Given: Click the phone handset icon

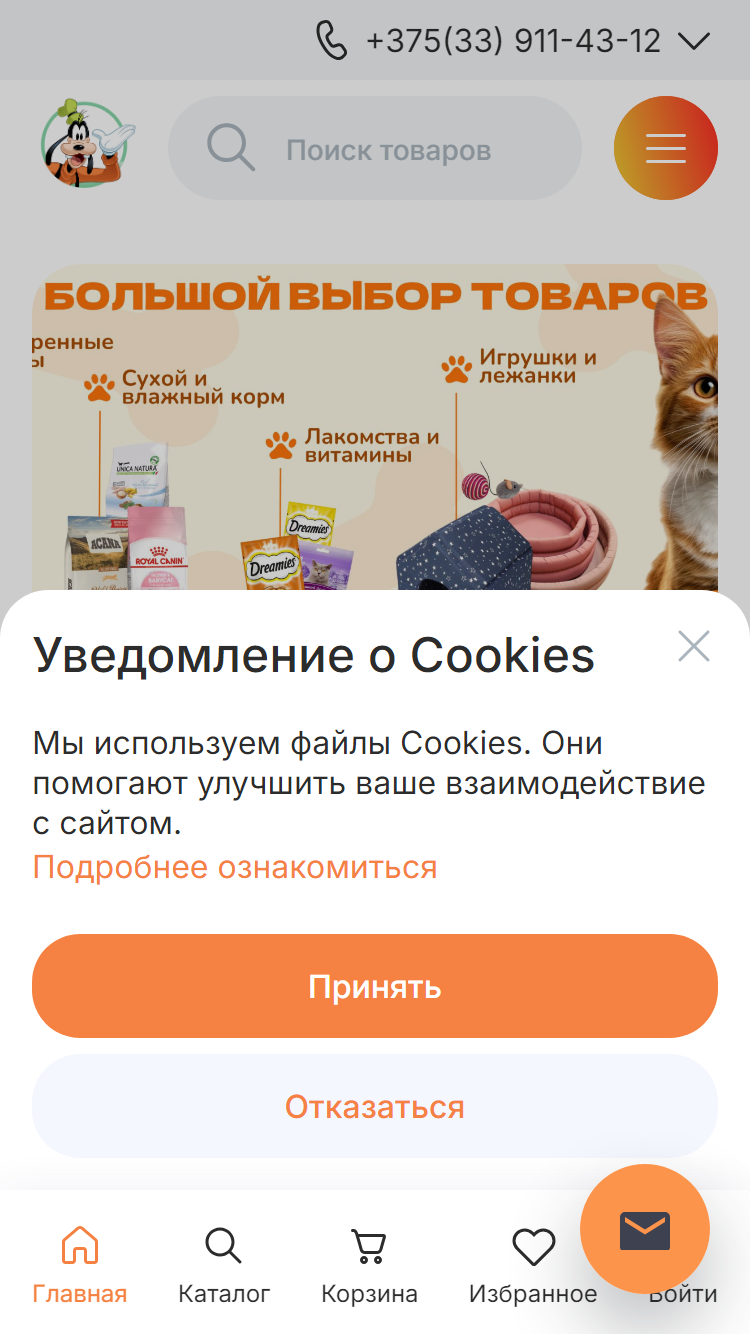Looking at the screenshot, I should 332,41.
